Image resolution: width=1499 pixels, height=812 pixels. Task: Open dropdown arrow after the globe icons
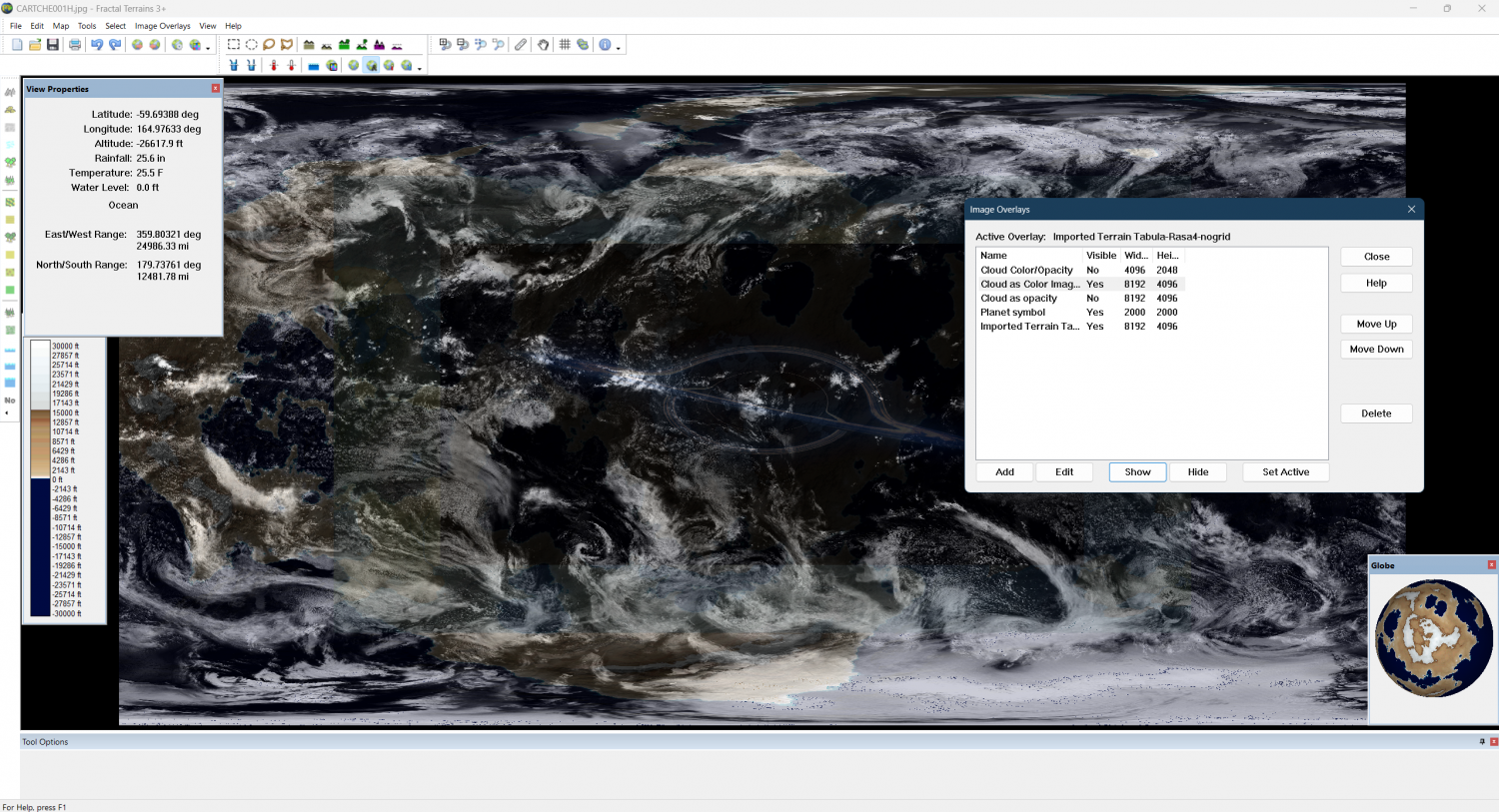208,47
